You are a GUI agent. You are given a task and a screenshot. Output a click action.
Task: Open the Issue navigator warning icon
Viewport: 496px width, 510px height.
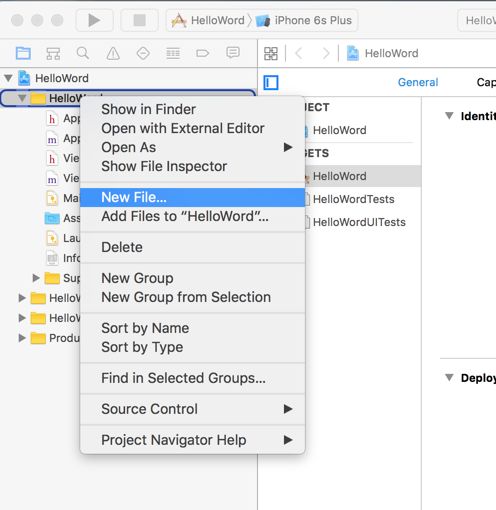(113, 53)
